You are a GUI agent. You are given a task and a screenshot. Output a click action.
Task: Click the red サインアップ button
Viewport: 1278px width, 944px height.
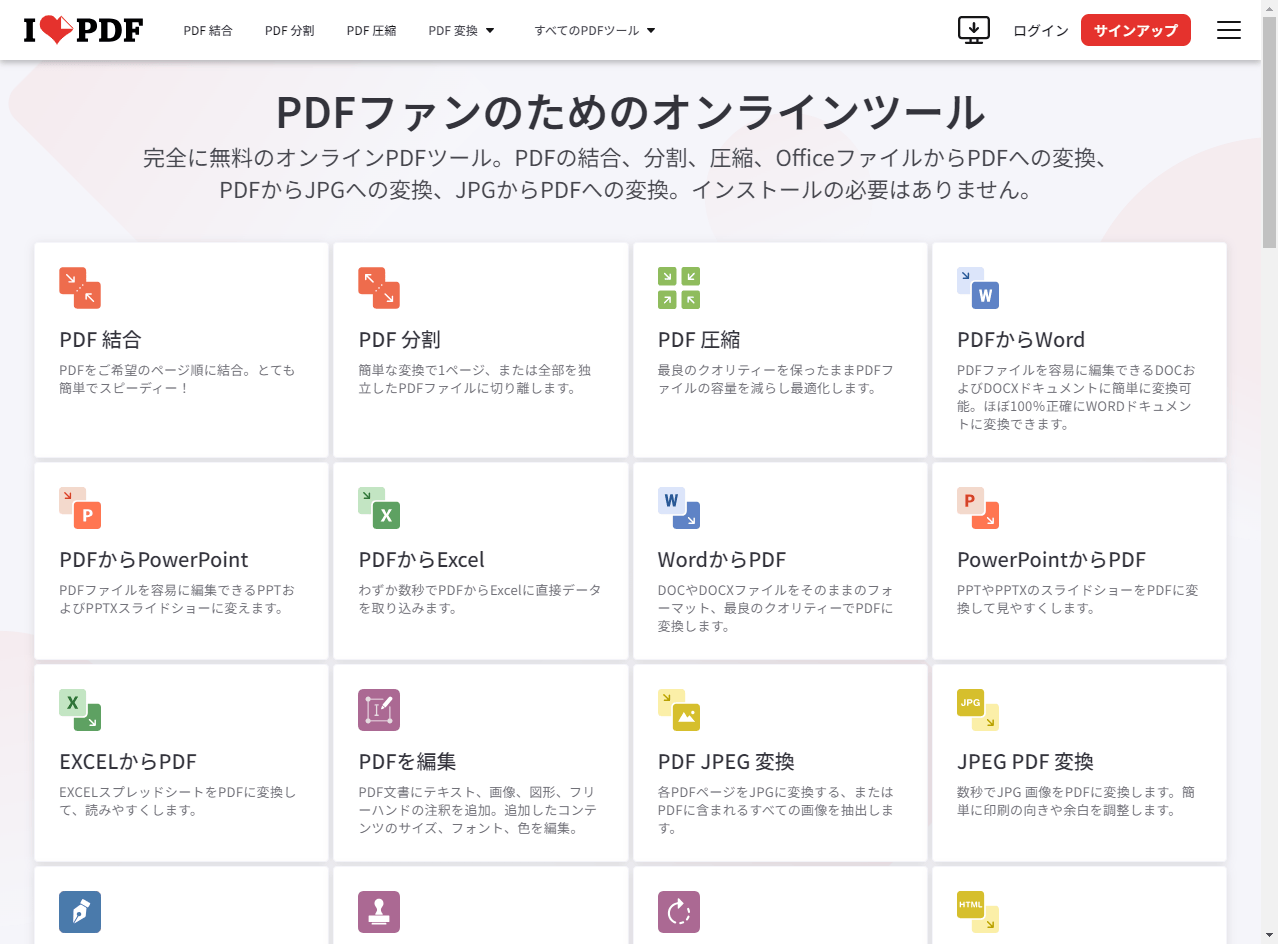pyautogui.click(x=1136, y=30)
